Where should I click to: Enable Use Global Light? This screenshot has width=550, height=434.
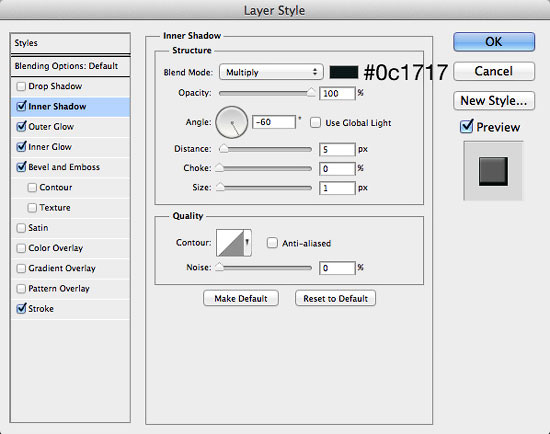(x=315, y=123)
